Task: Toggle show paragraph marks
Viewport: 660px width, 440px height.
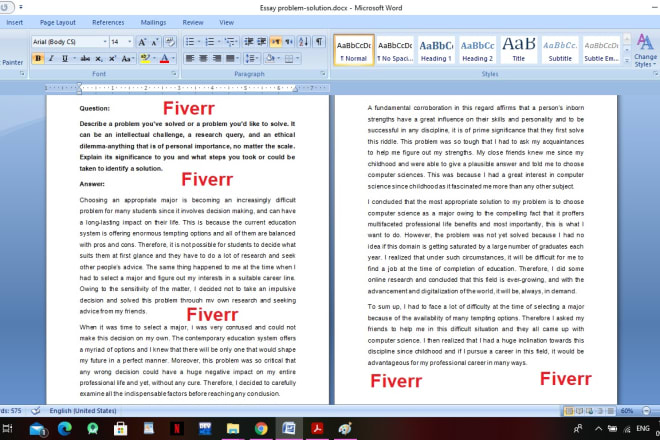Action: pyautogui.click(x=319, y=41)
